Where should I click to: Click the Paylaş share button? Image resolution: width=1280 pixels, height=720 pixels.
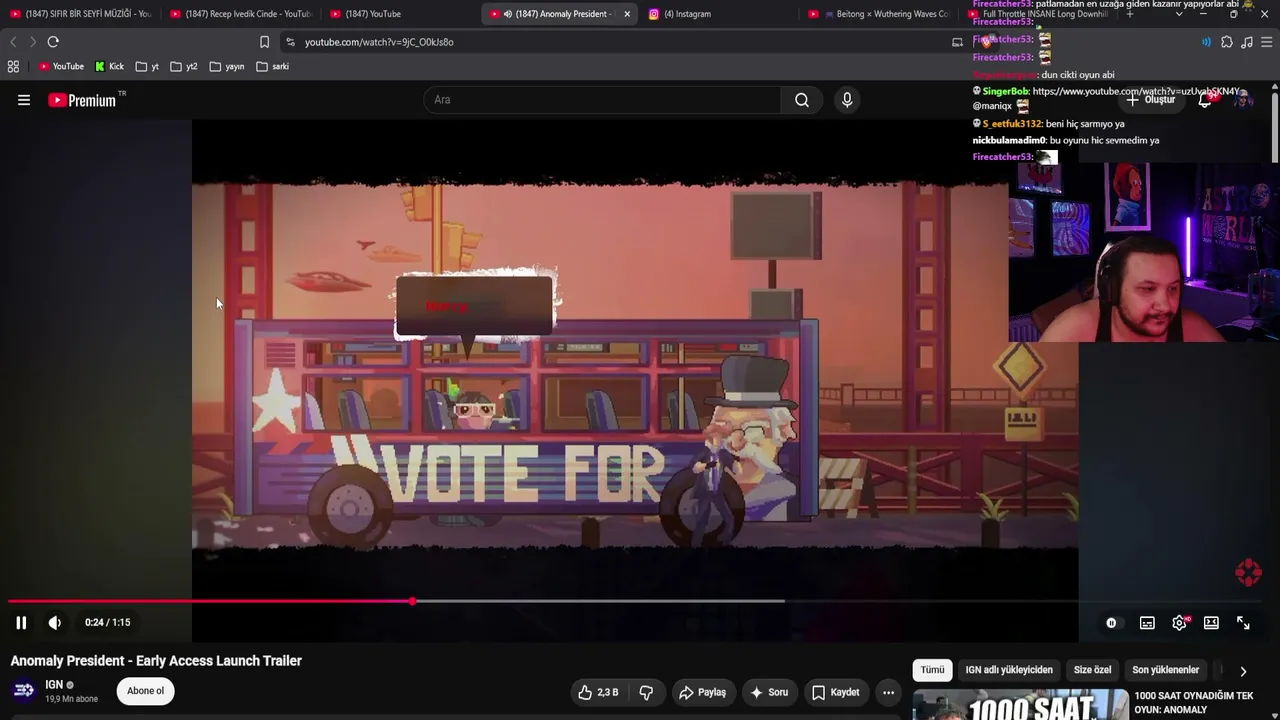pyautogui.click(x=702, y=692)
